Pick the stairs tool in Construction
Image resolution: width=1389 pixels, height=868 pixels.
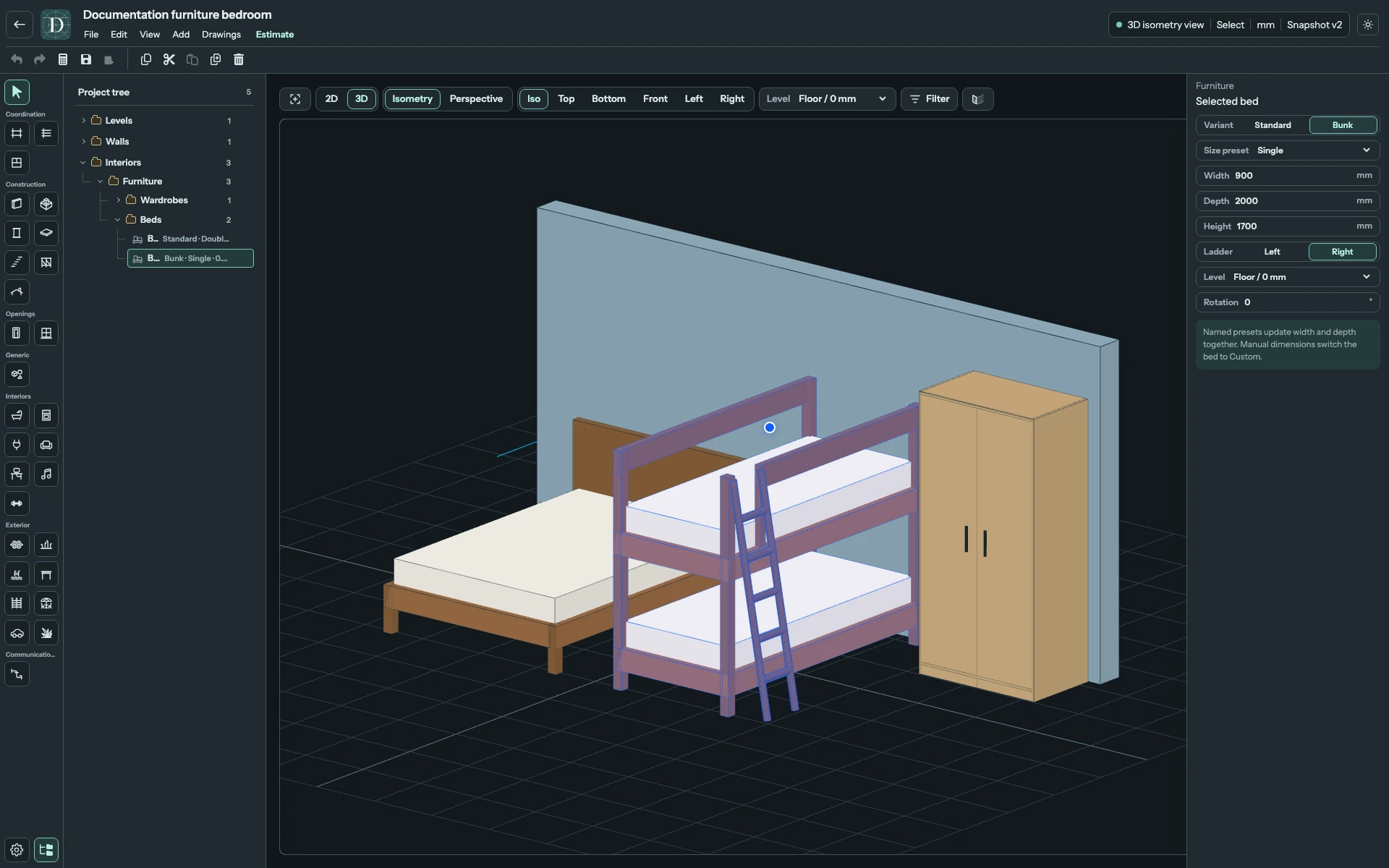(17, 262)
